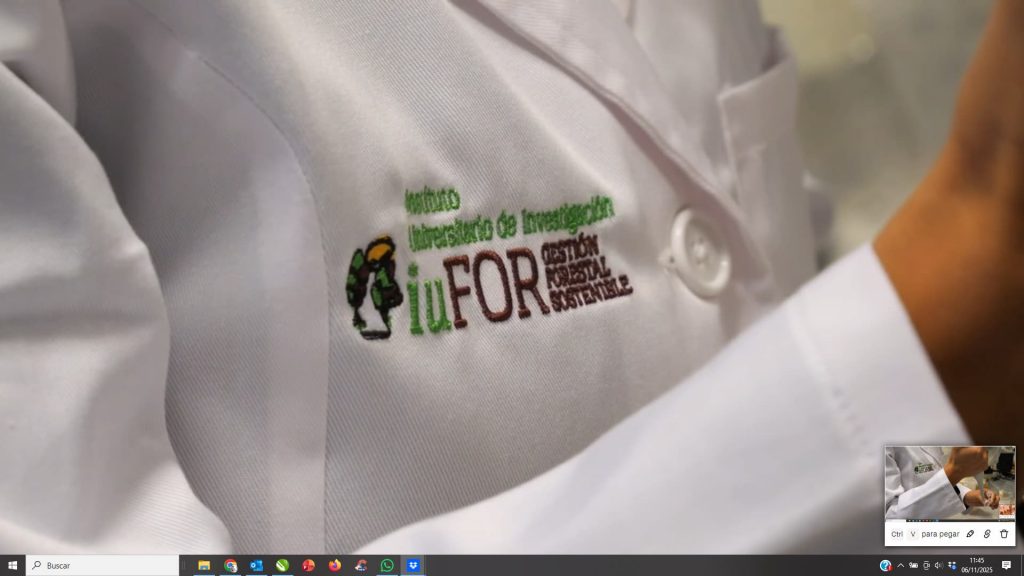
Task: Launch Google Chrome from the taskbar
Action: 231,566
